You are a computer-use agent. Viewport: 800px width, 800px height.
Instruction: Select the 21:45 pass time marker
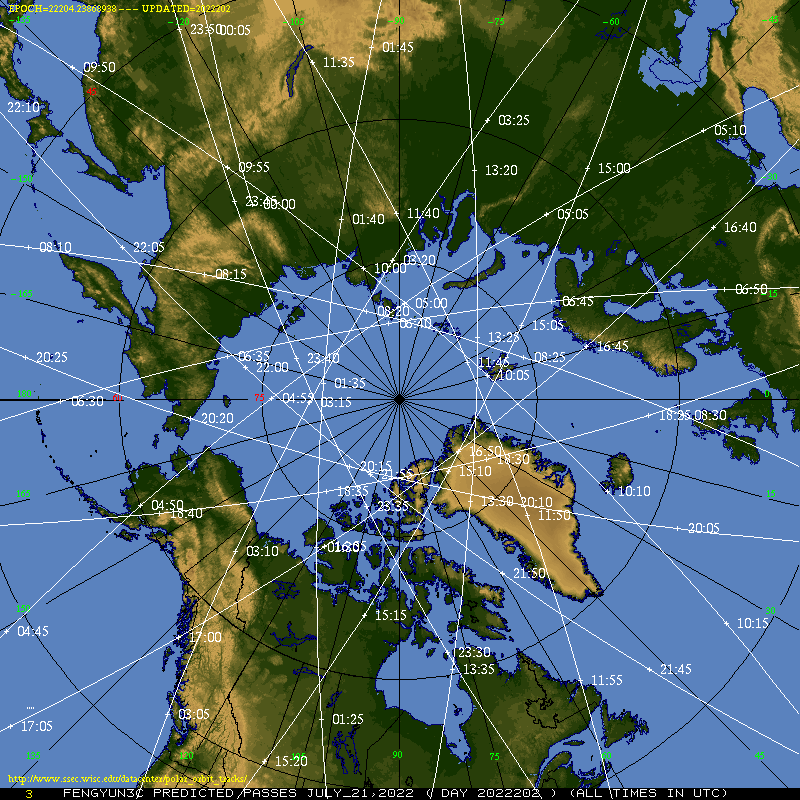pyautogui.click(x=675, y=669)
